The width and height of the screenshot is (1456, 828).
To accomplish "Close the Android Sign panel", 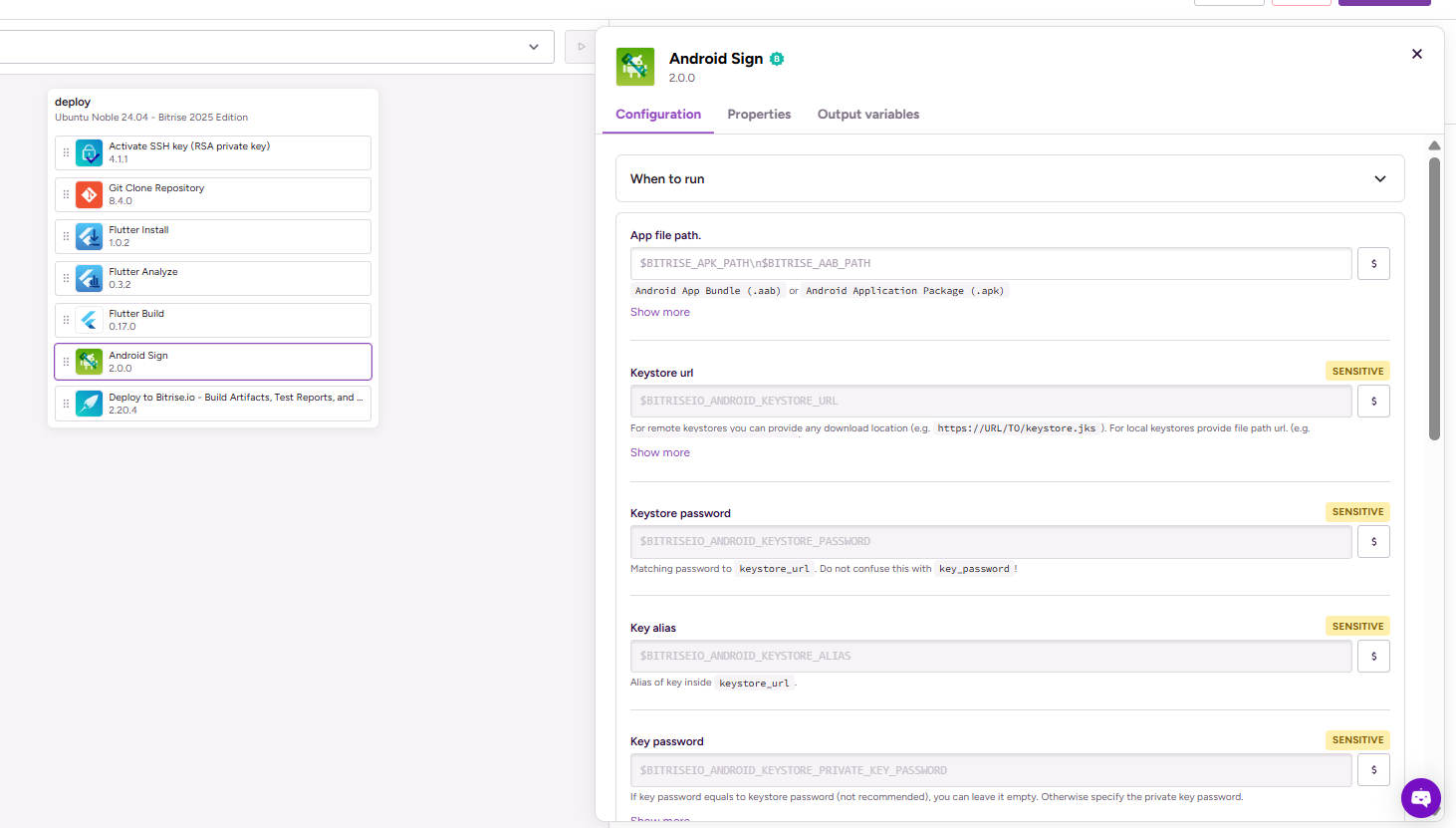I will tap(1416, 54).
